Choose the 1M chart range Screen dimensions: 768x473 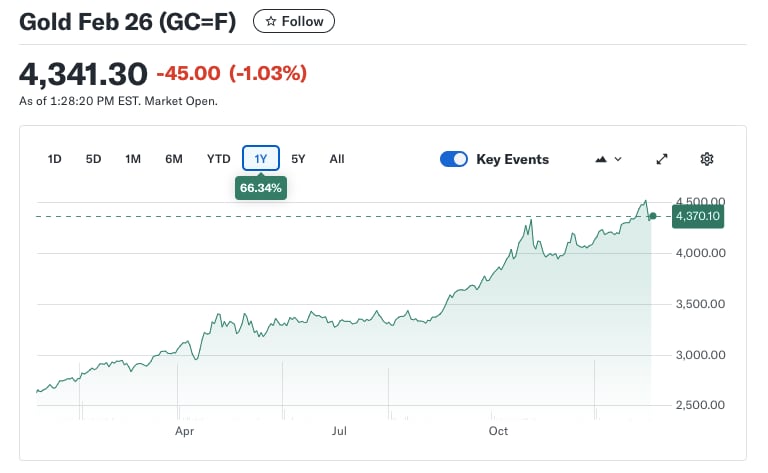pyautogui.click(x=133, y=159)
